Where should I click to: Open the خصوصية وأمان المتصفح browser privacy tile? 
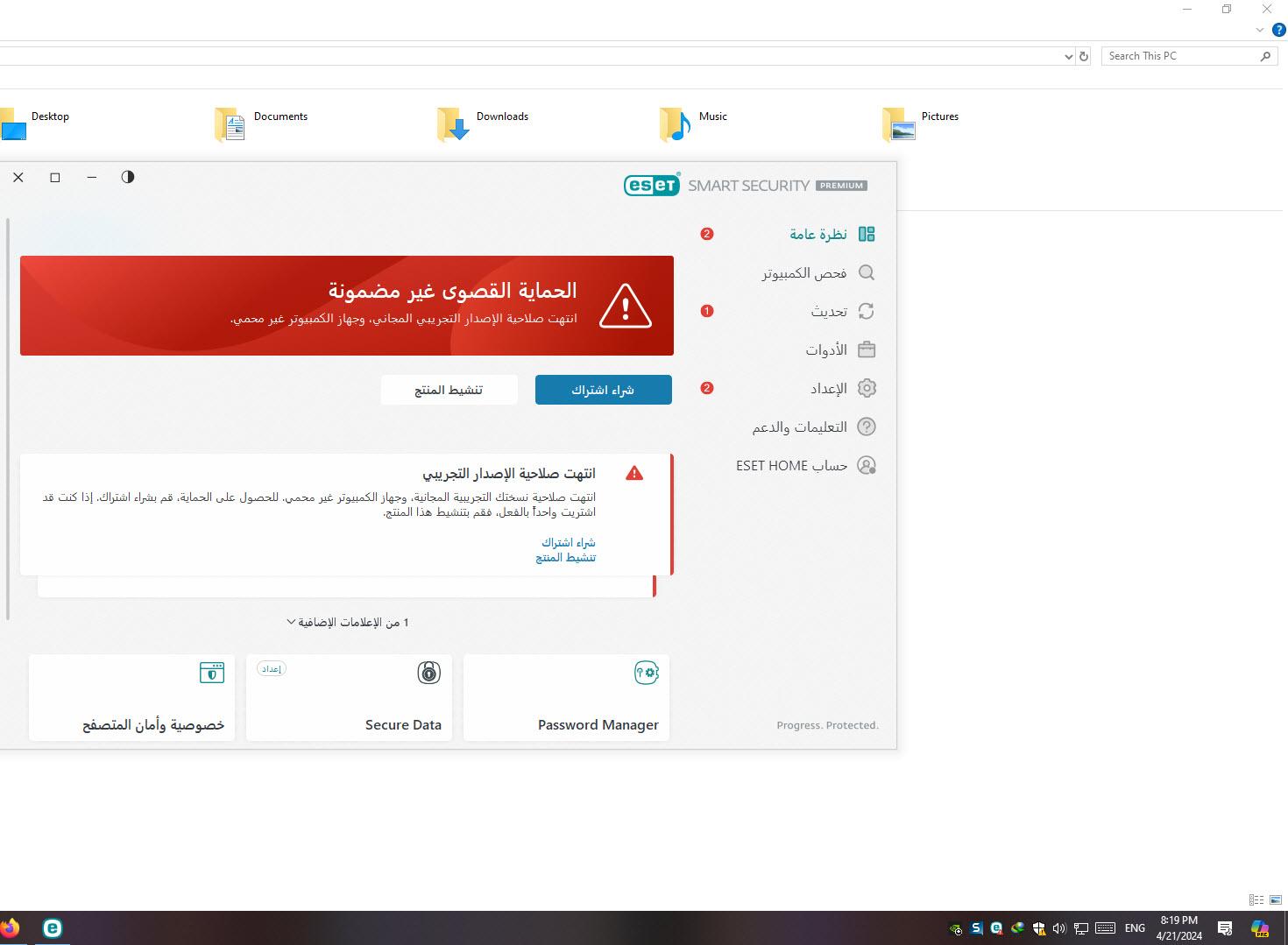click(x=131, y=697)
